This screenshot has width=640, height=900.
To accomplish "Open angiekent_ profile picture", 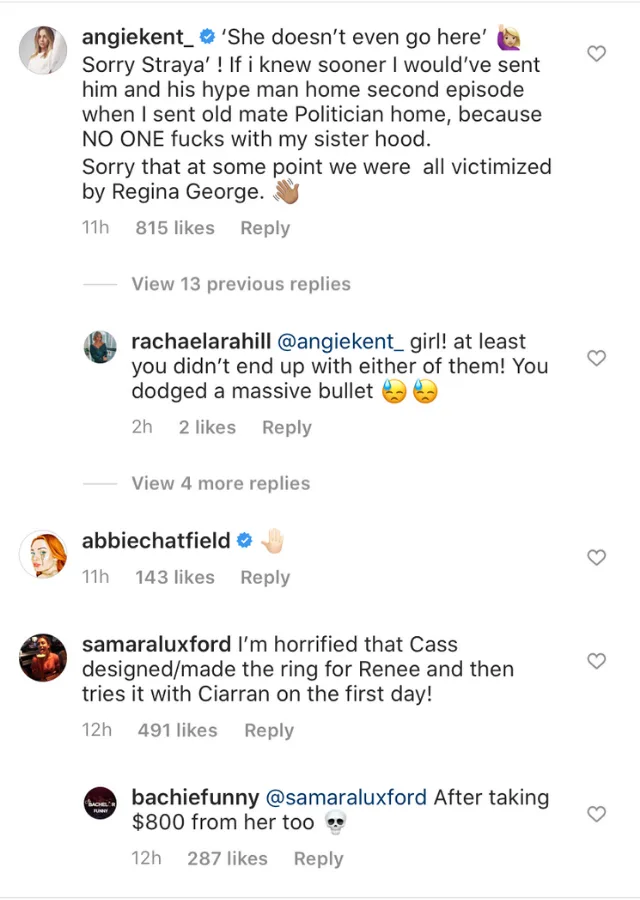I will coord(43,49).
